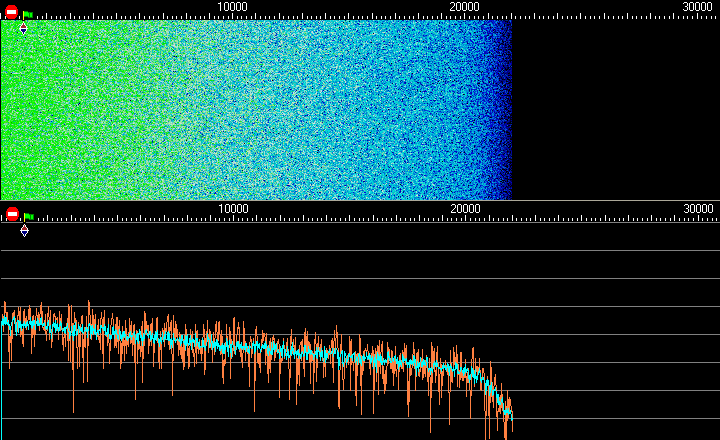Click the 10000 label on the spectrogram ruler

click(x=232, y=7)
